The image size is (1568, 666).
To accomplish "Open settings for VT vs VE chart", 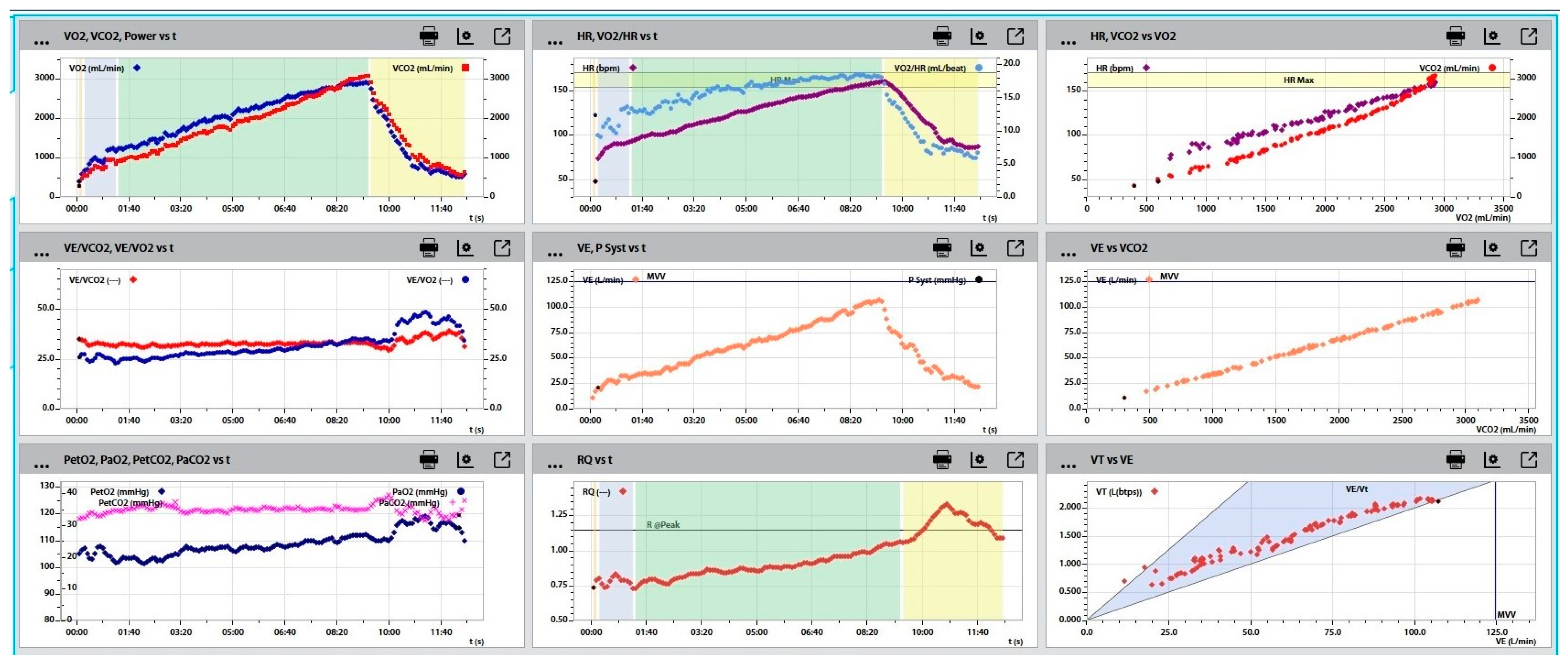I will [1492, 460].
